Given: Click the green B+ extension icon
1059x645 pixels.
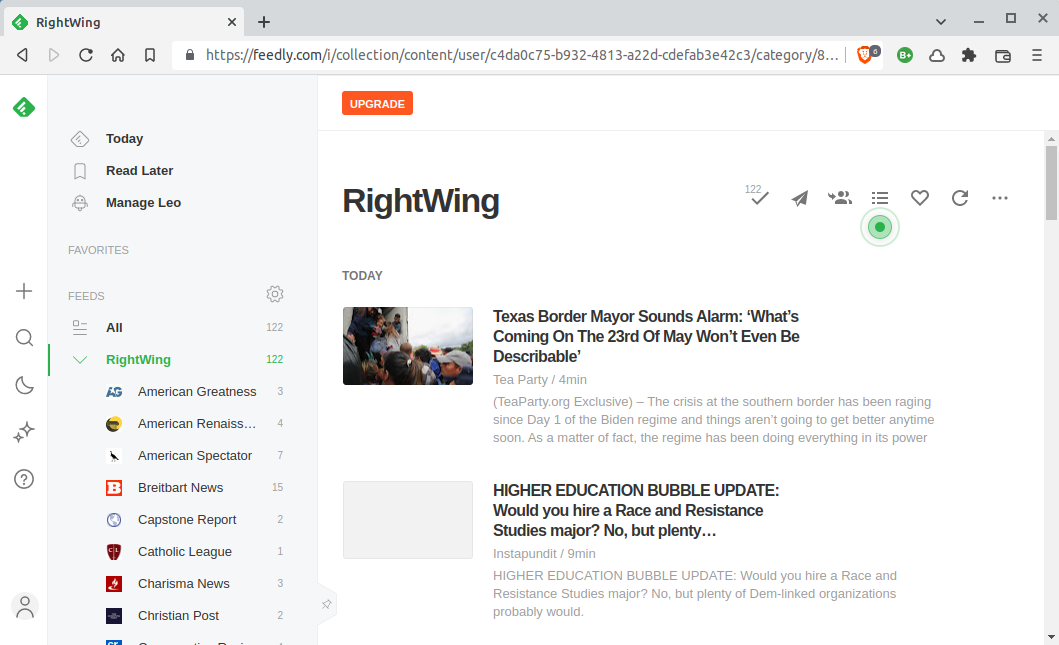Looking at the screenshot, I should 905,55.
